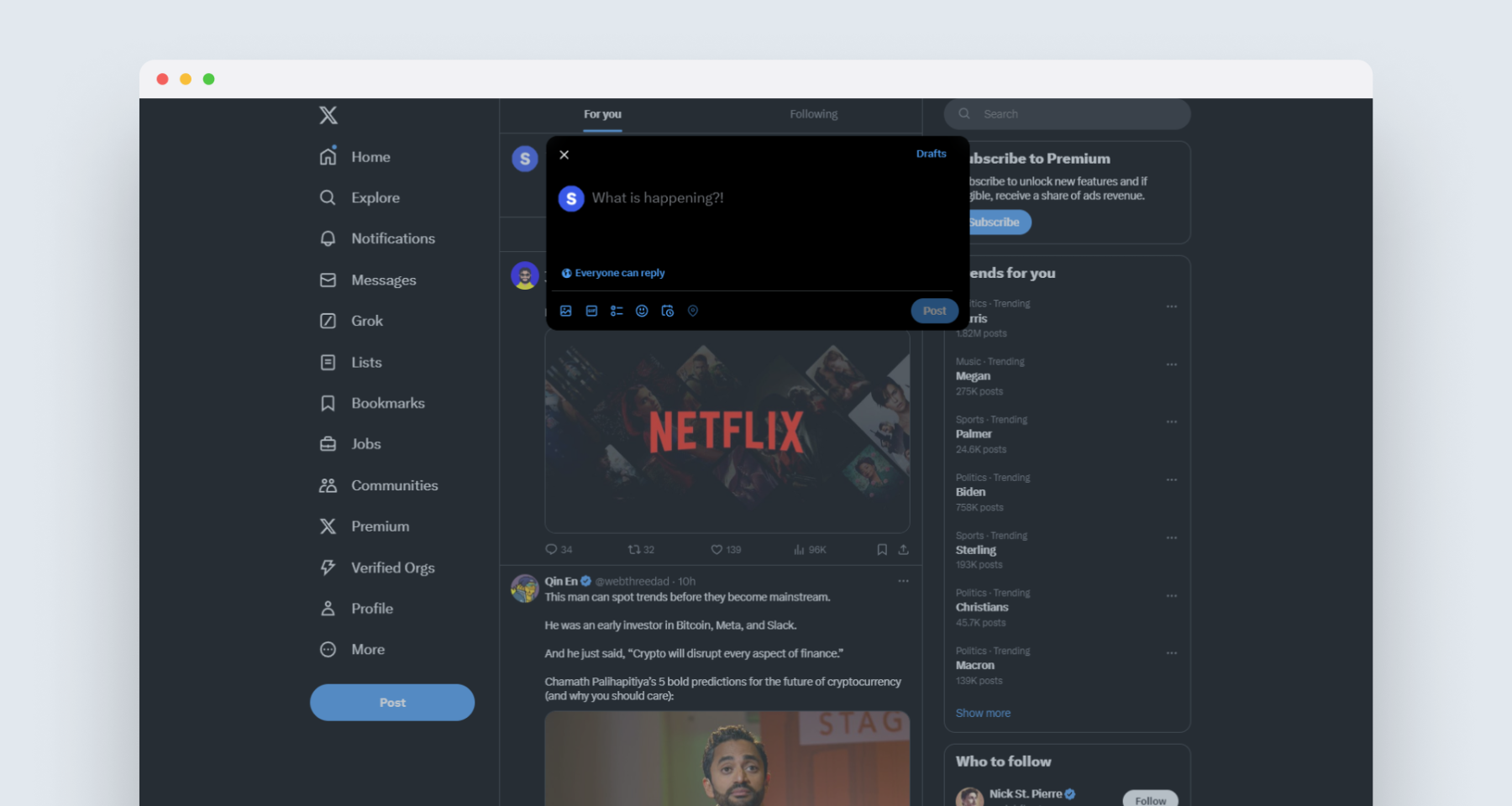Open Qin En's profile name
Viewport: 1512px width, 806px height.
click(x=561, y=581)
